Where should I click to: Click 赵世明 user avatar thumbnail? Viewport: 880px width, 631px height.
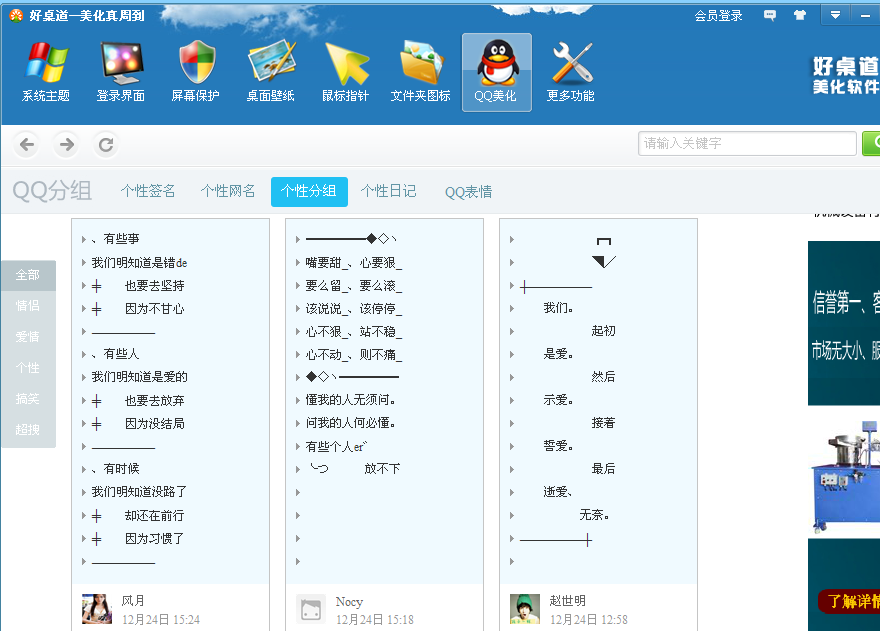(x=525, y=609)
